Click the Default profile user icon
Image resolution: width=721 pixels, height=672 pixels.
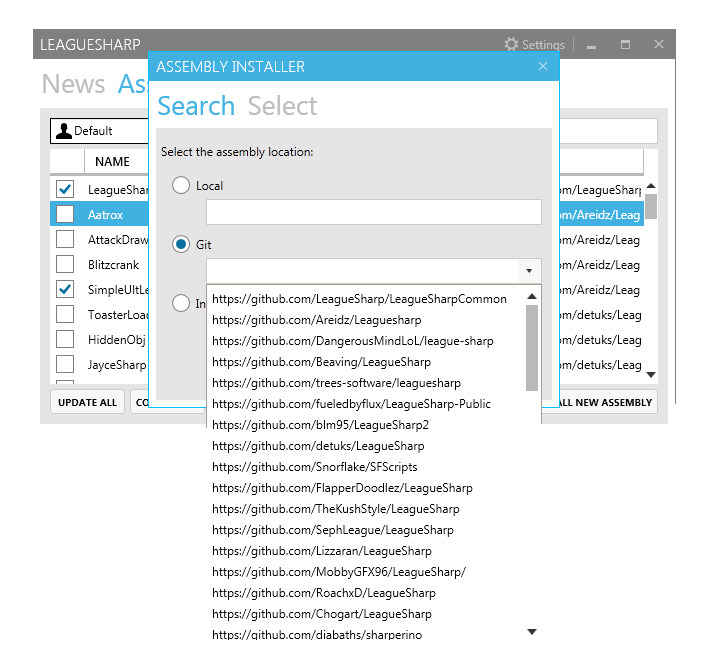63,131
